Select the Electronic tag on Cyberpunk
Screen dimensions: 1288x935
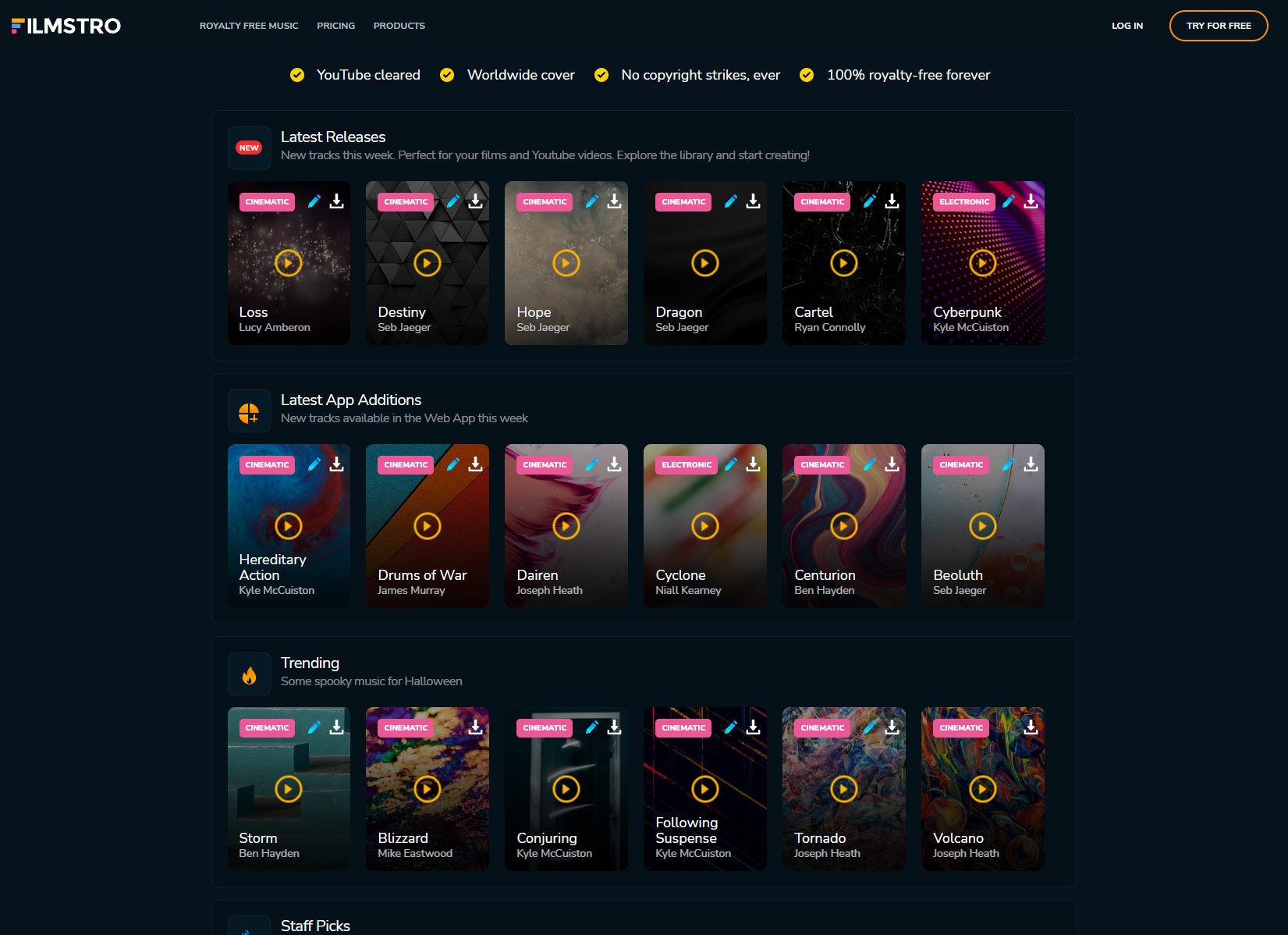click(x=963, y=202)
